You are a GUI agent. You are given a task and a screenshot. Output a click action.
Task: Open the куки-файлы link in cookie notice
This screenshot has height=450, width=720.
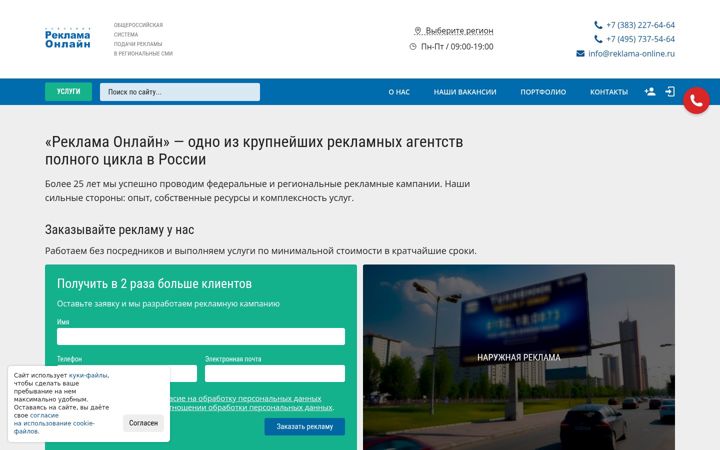click(x=88, y=375)
